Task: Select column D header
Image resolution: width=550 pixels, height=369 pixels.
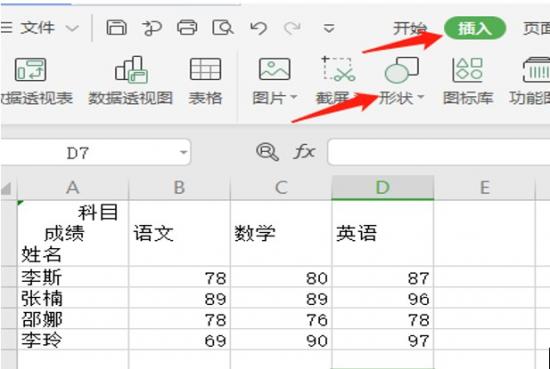Action: [x=383, y=188]
